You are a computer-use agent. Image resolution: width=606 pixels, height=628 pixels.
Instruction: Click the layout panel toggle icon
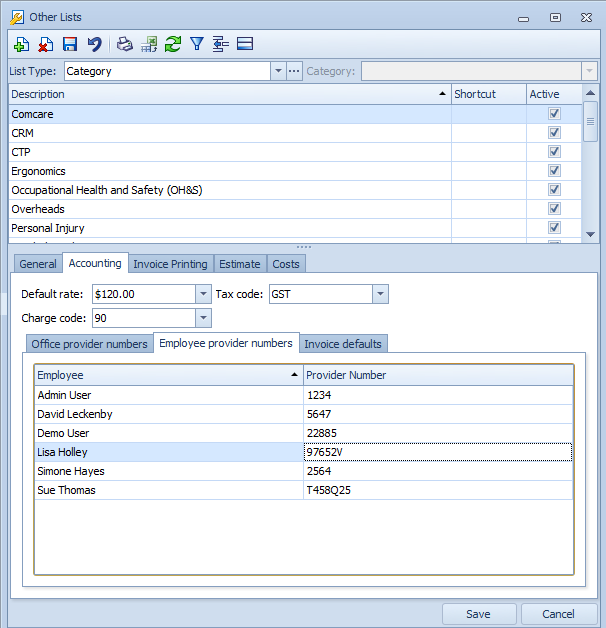(x=245, y=44)
